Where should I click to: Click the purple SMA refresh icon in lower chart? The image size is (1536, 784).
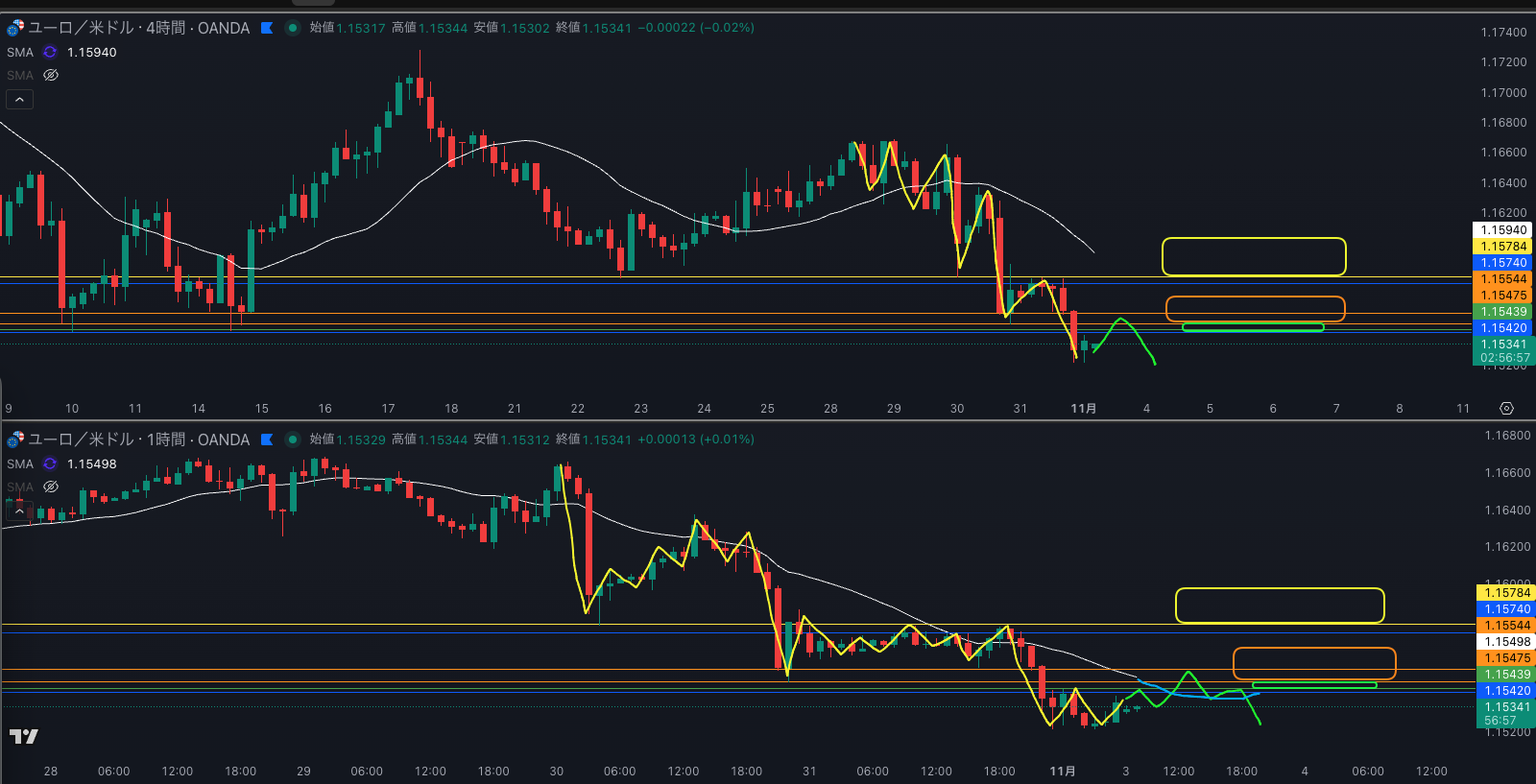[x=50, y=463]
